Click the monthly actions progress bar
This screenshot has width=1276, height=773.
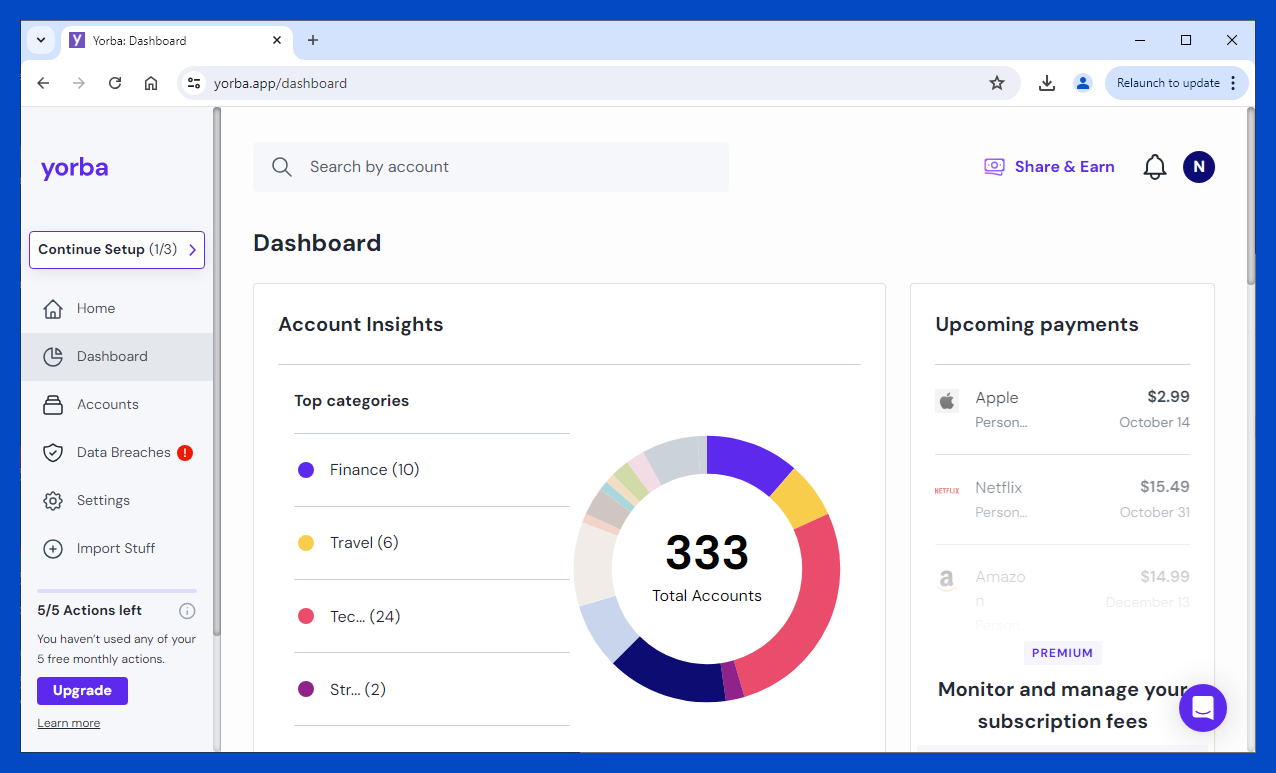(117, 591)
